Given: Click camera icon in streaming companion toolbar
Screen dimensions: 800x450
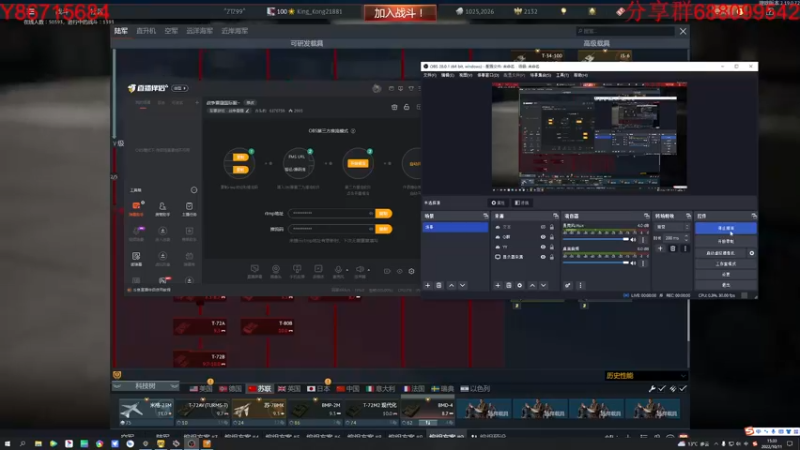Looking at the screenshot, I should click(276, 269).
